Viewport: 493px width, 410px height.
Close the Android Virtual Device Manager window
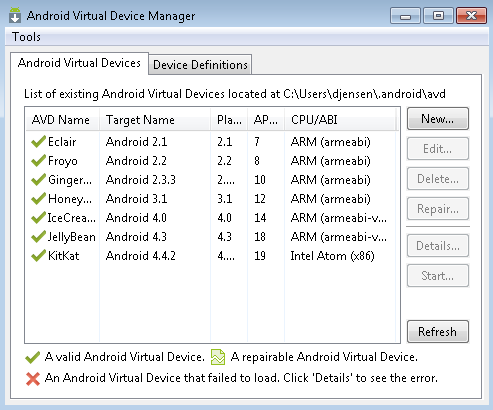(x=471, y=16)
